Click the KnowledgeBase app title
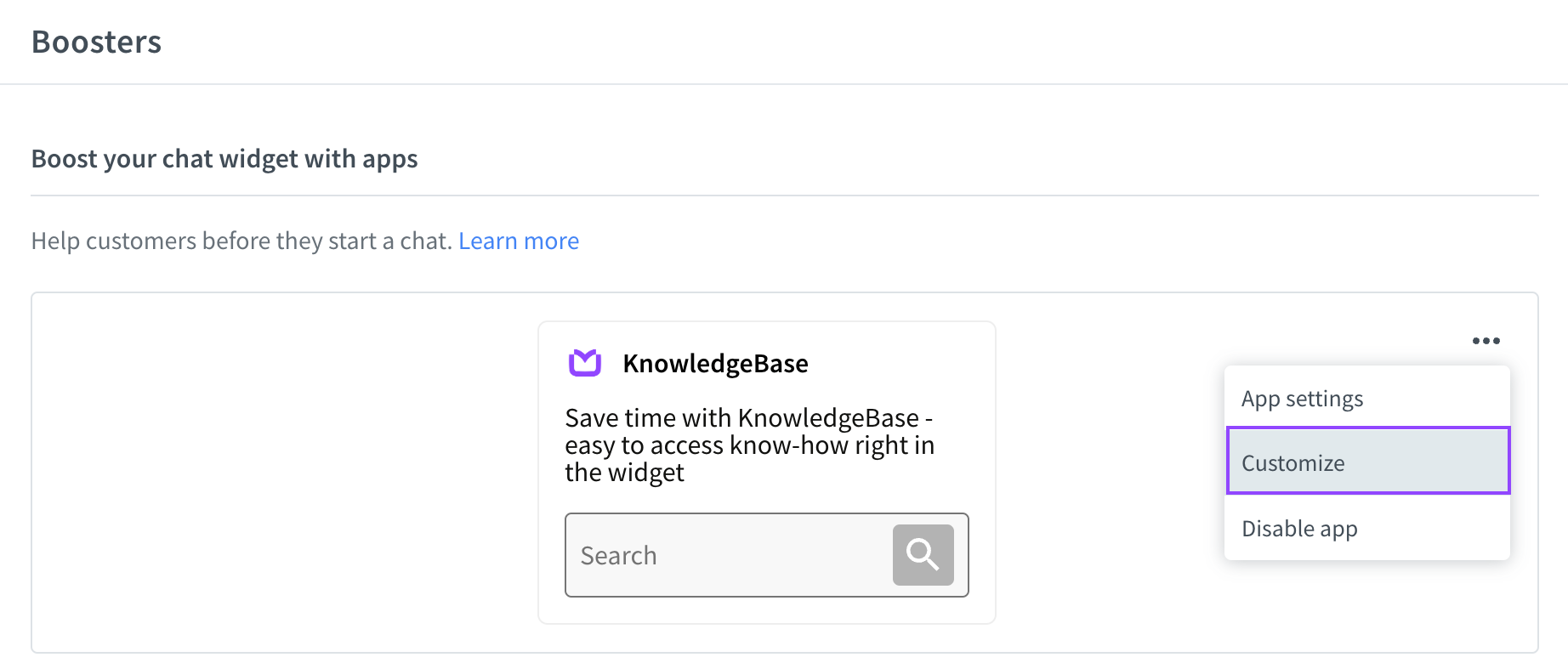 point(715,364)
